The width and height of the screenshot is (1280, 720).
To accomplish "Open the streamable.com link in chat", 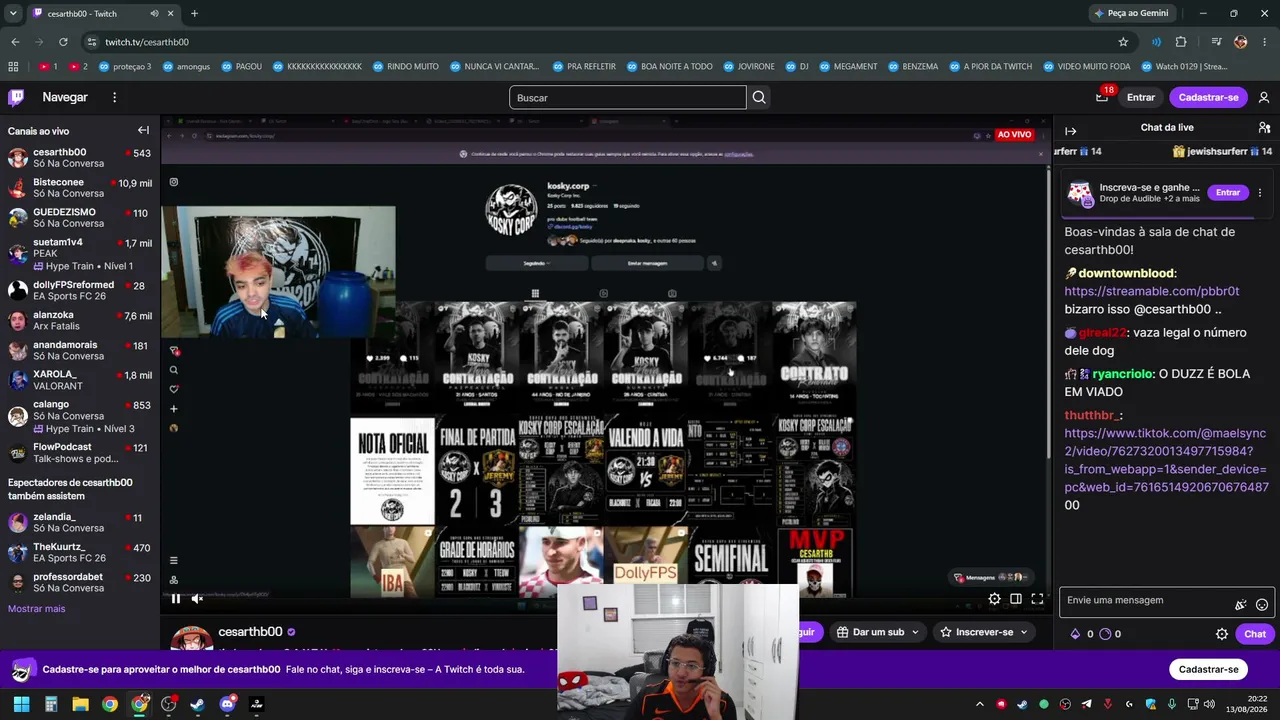I will pos(1152,291).
